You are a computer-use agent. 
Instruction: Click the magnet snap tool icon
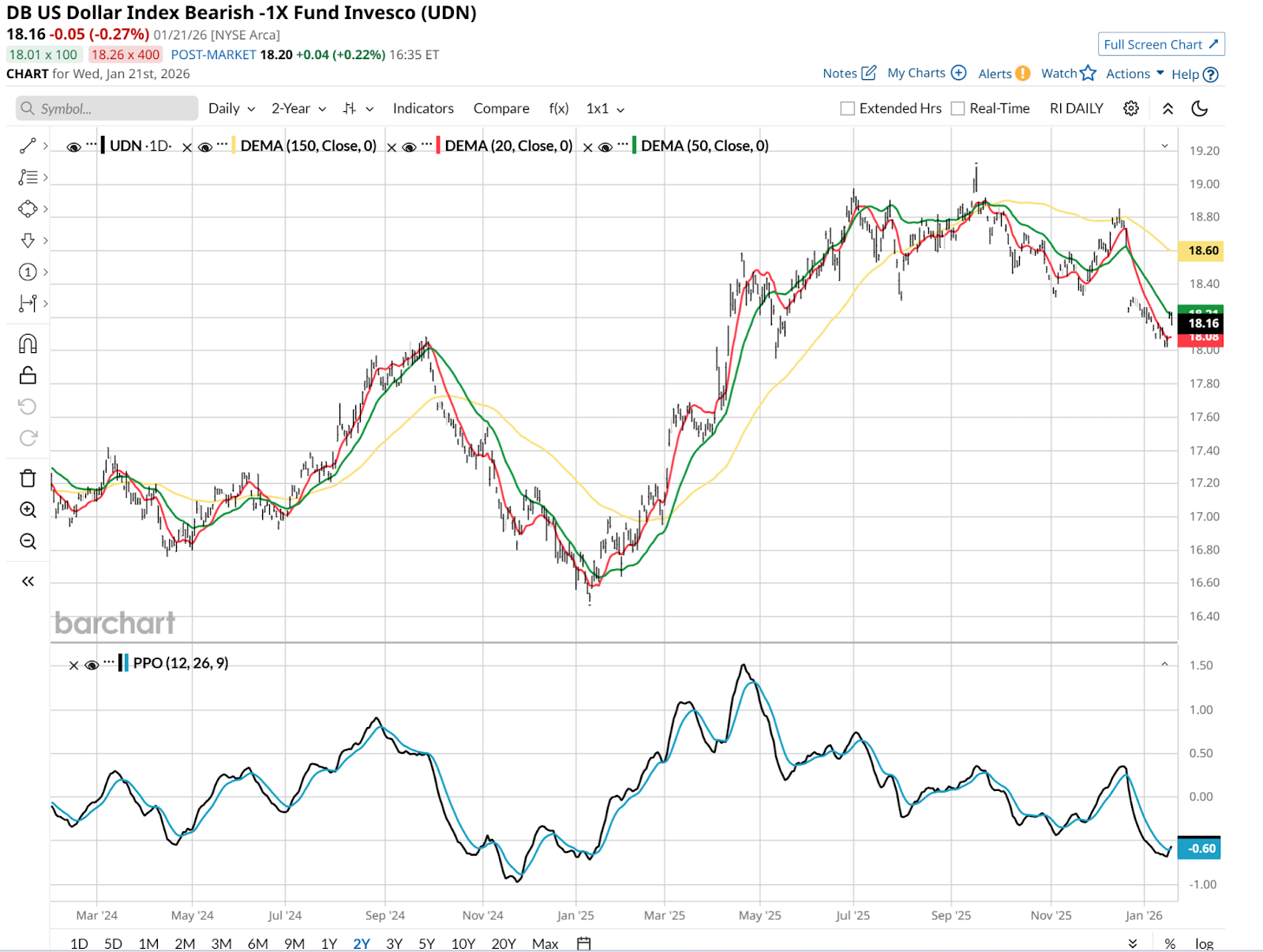(x=28, y=344)
